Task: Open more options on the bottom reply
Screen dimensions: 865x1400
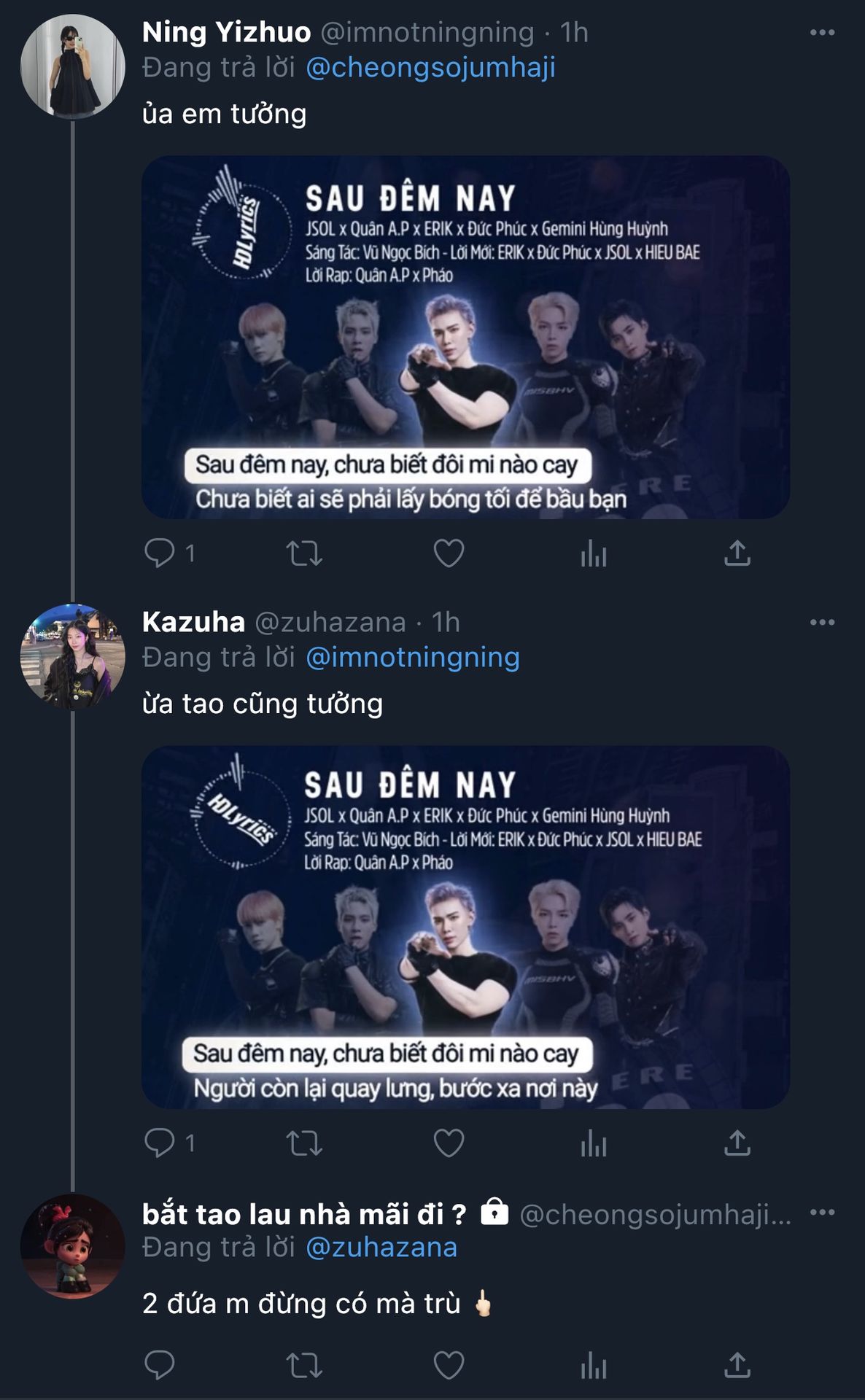Action: pyautogui.click(x=822, y=1213)
